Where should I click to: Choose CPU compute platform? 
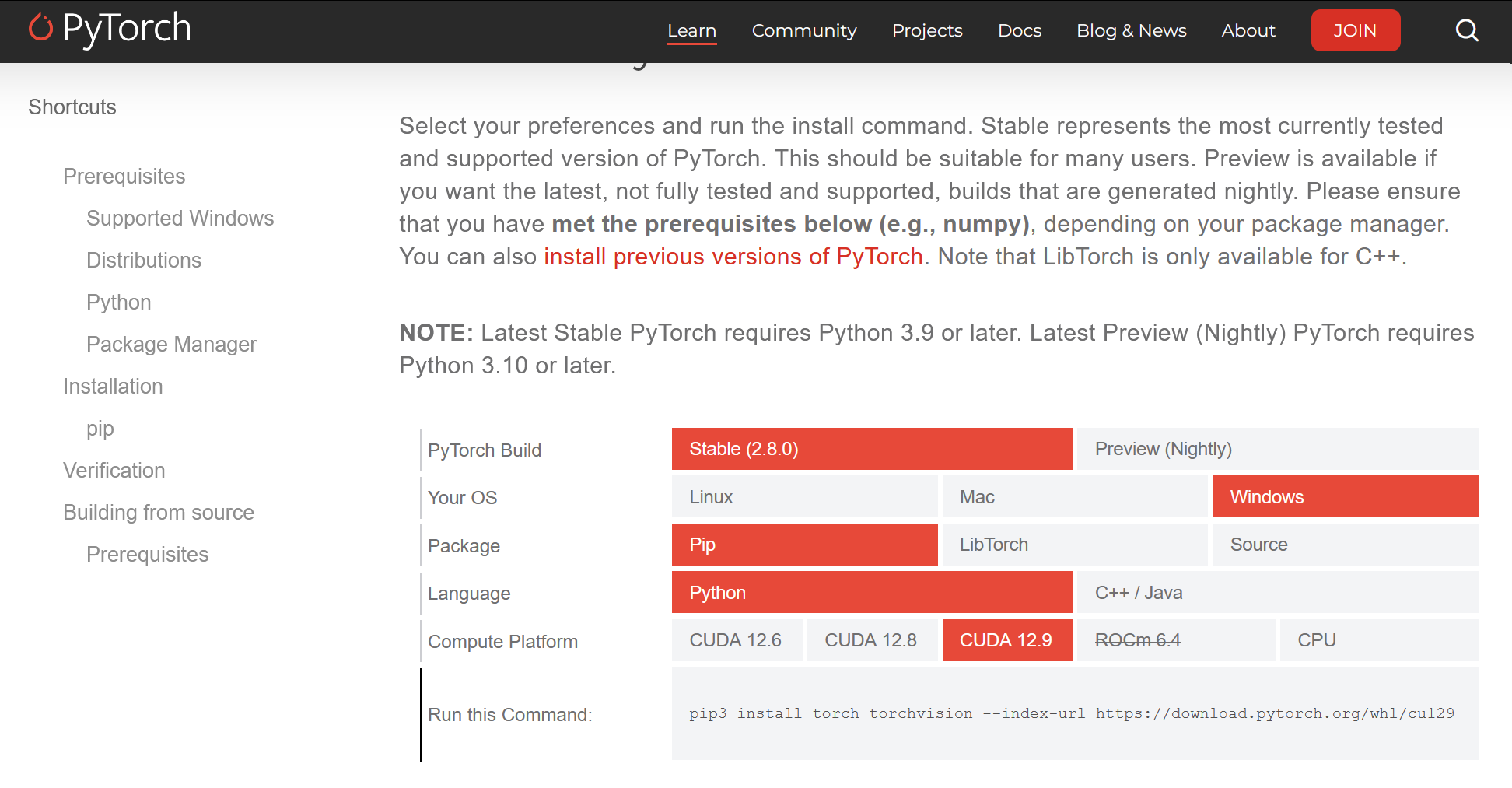click(x=1379, y=640)
